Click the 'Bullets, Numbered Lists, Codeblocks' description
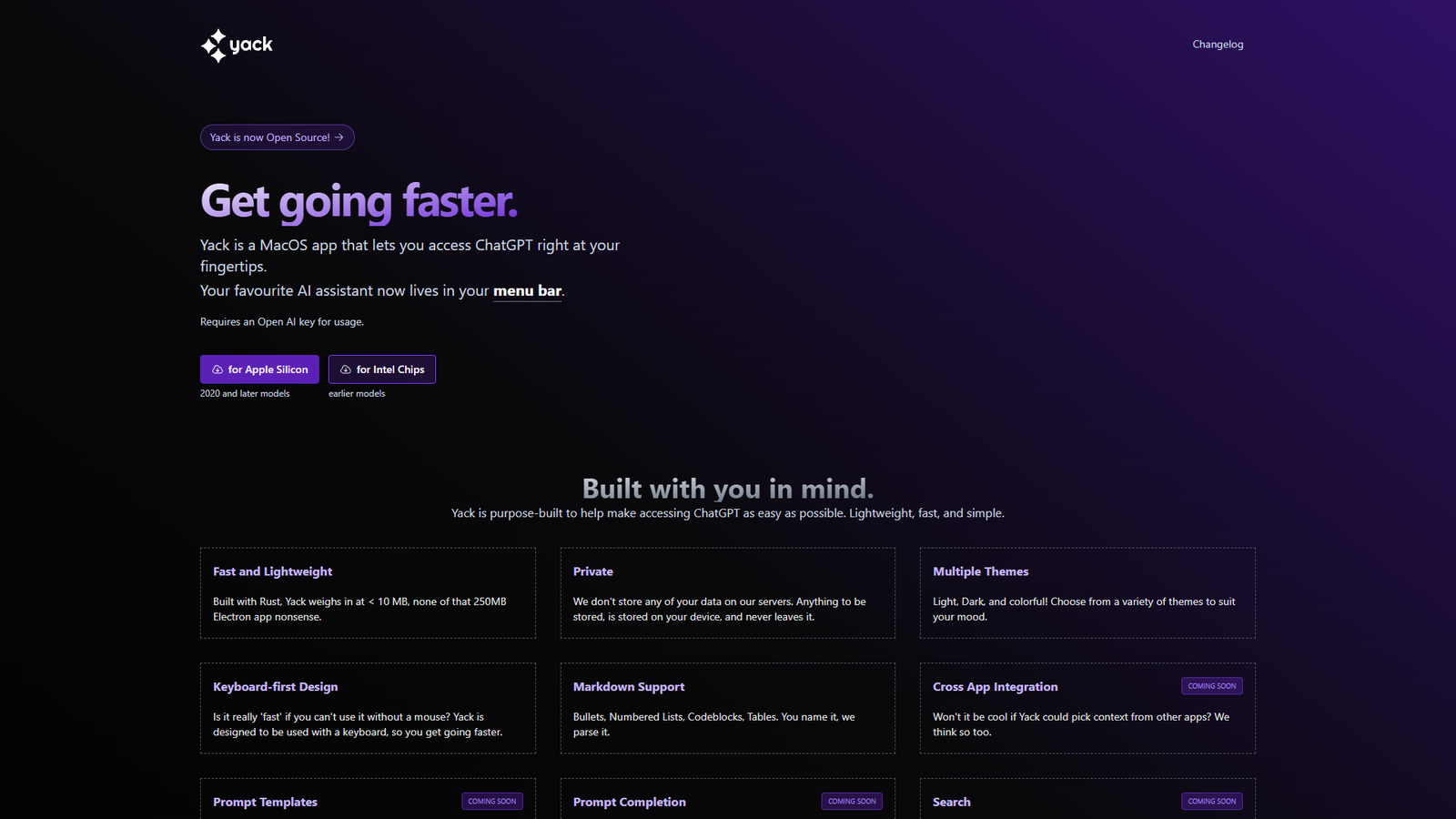 pos(714,724)
